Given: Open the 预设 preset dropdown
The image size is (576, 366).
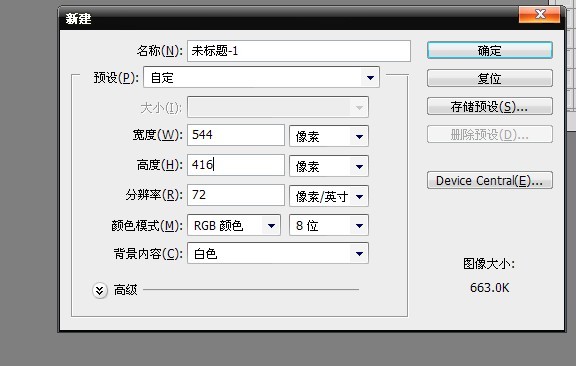Looking at the screenshot, I should (261, 77).
